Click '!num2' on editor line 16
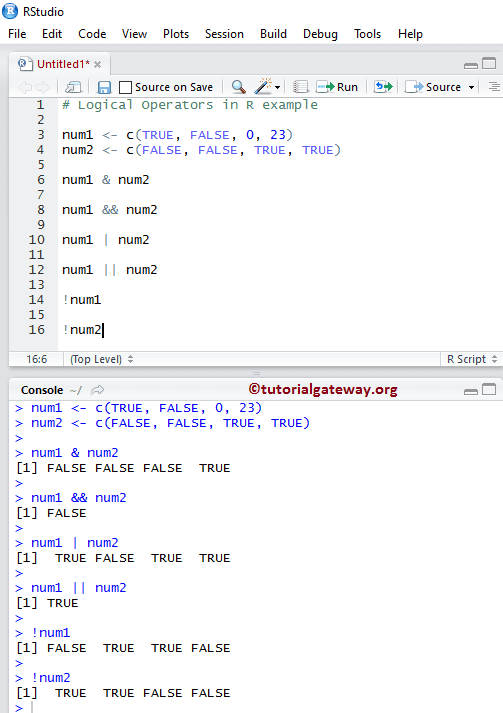This screenshot has height=713, width=503. [82, 330]
